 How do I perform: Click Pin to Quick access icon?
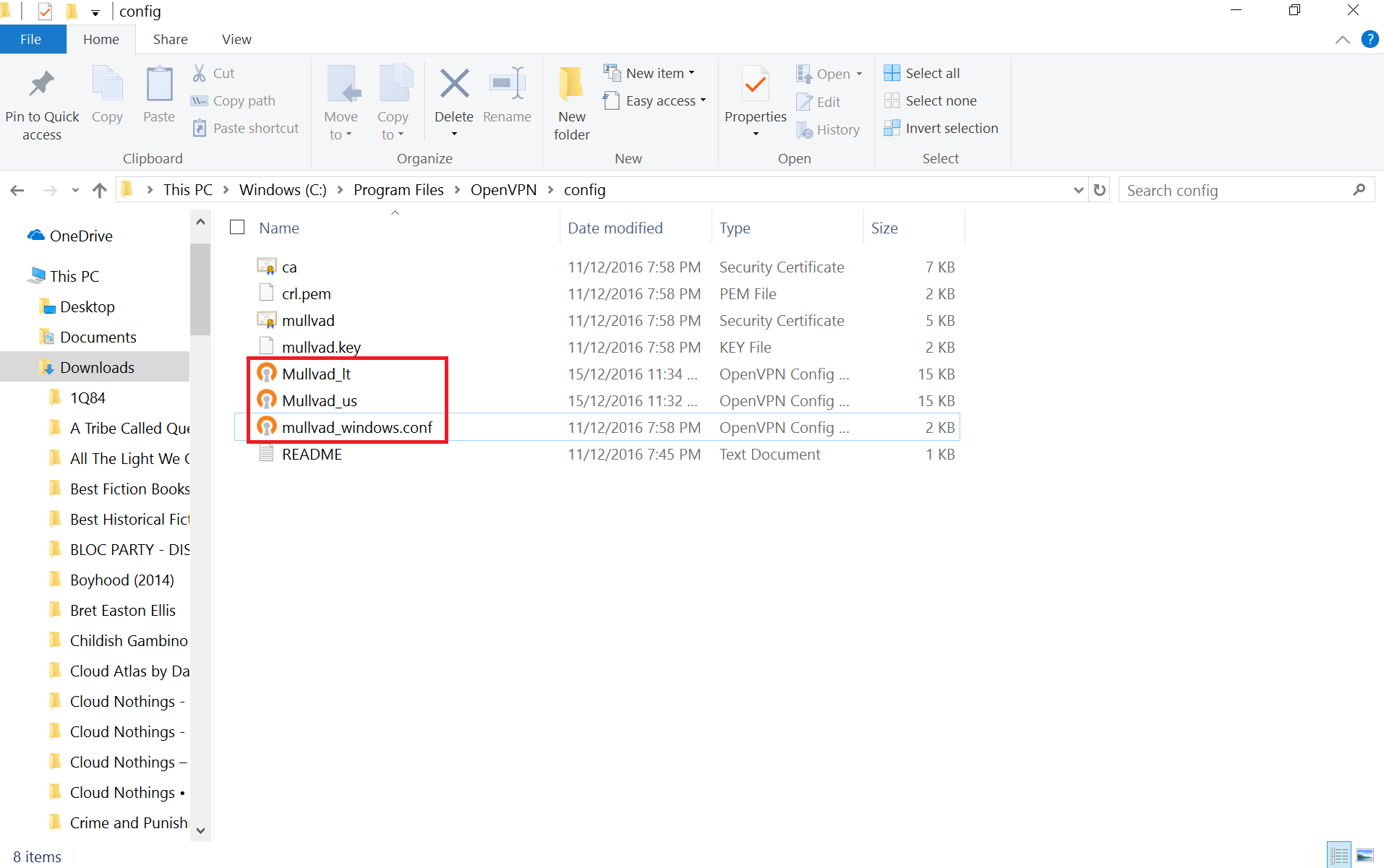42,85
